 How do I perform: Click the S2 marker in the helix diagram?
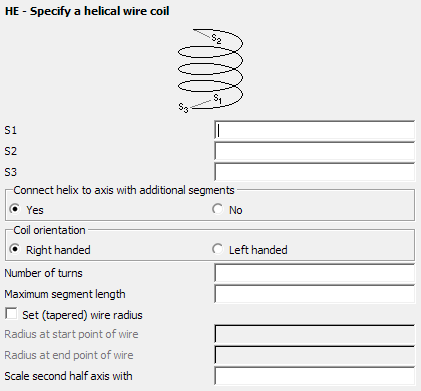coord(217,39)
